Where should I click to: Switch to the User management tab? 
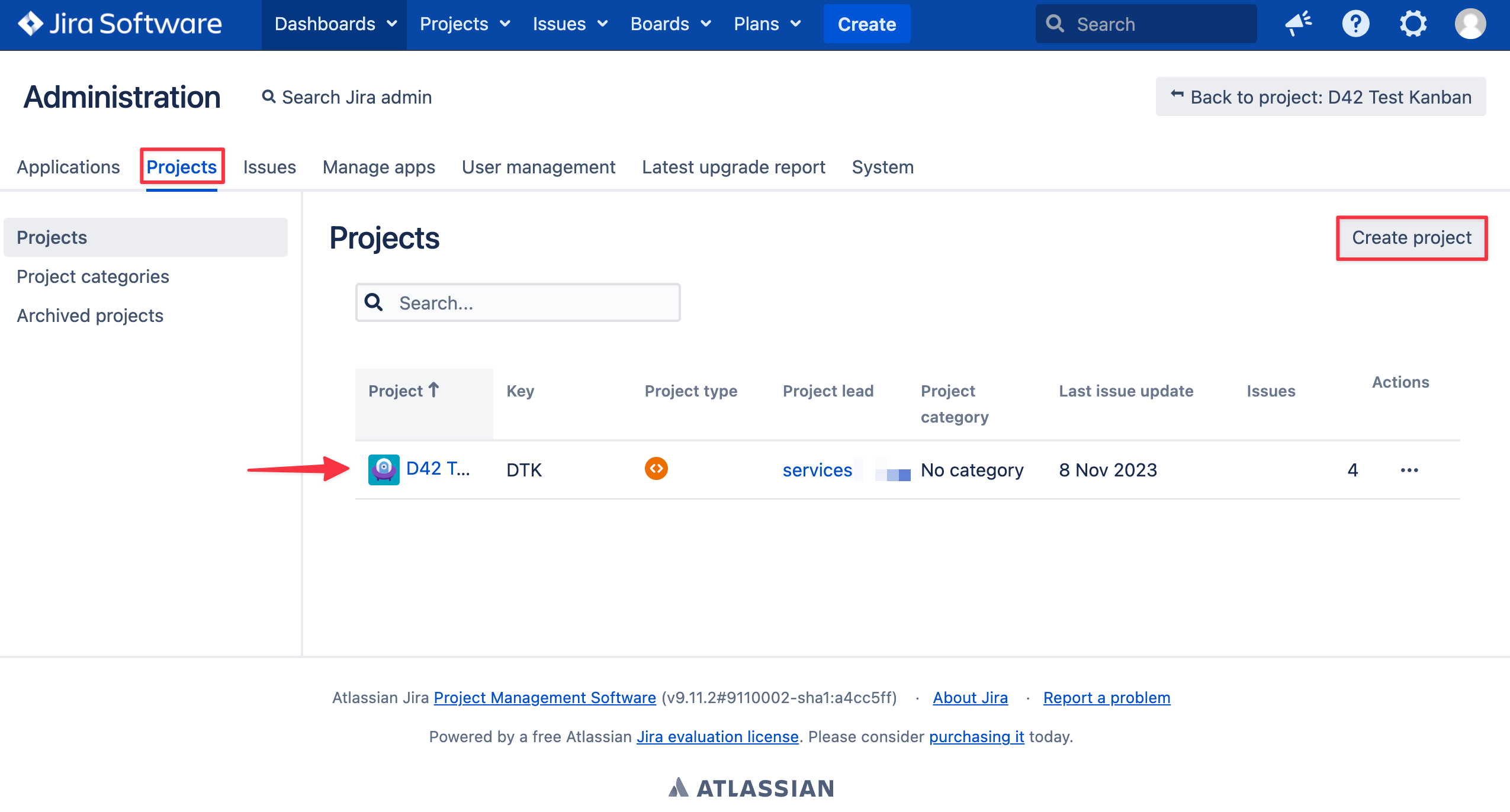pyautogui.click(x=538, y=167)
